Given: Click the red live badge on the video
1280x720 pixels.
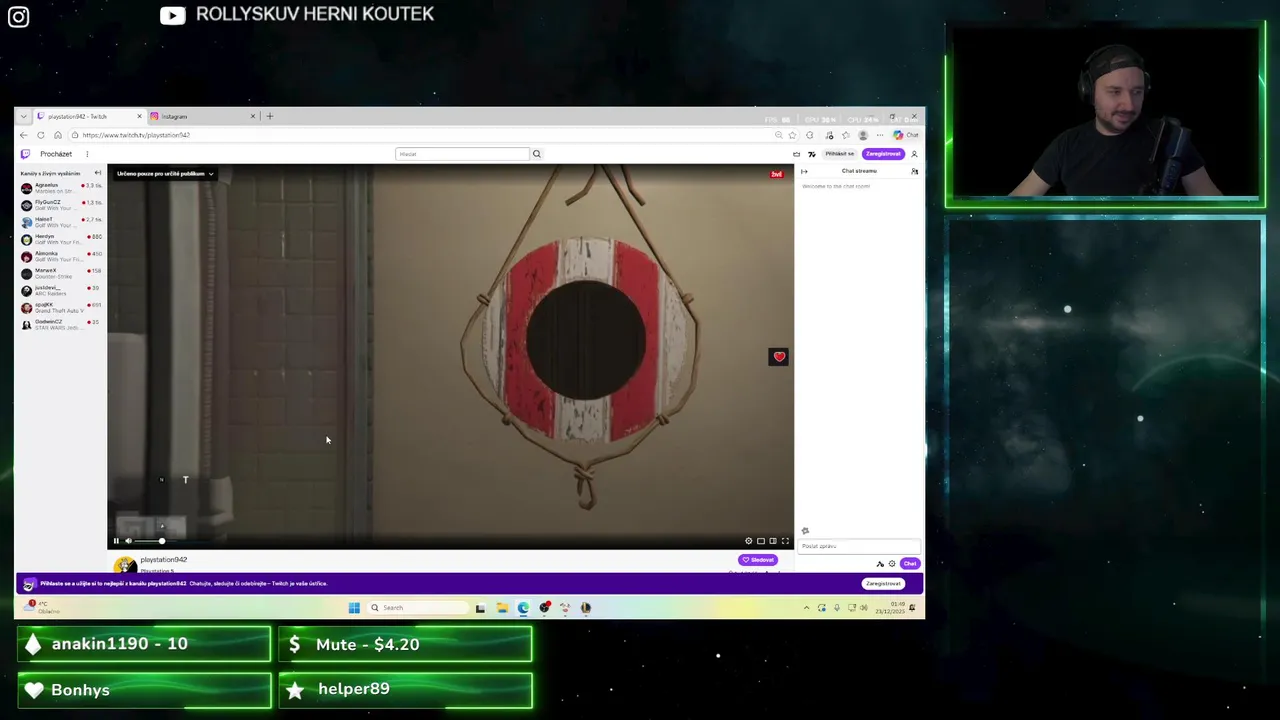Looking at the screenshot, I should pos(776,174).
